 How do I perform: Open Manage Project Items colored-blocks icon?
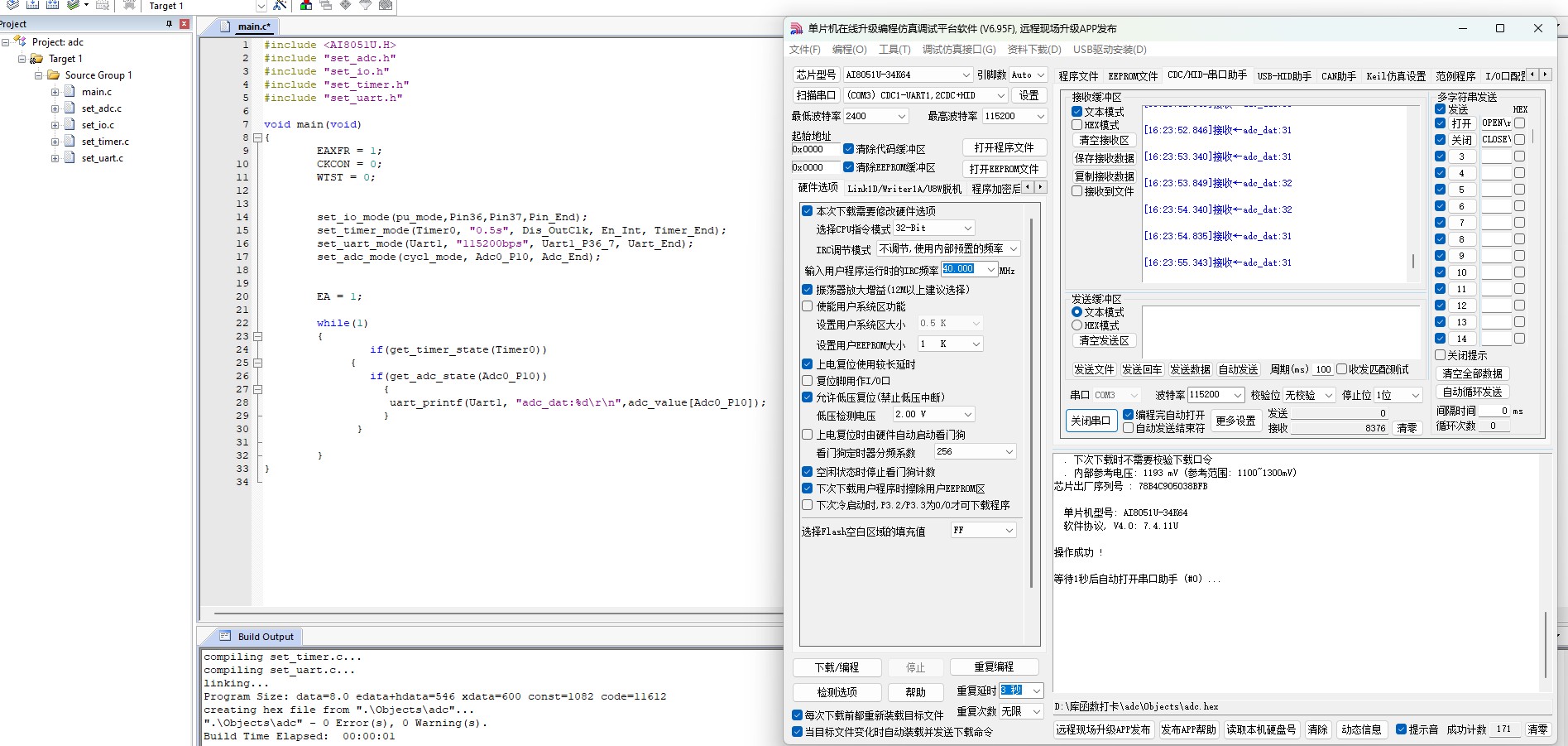pyautogui.click(x=305, y=5)
